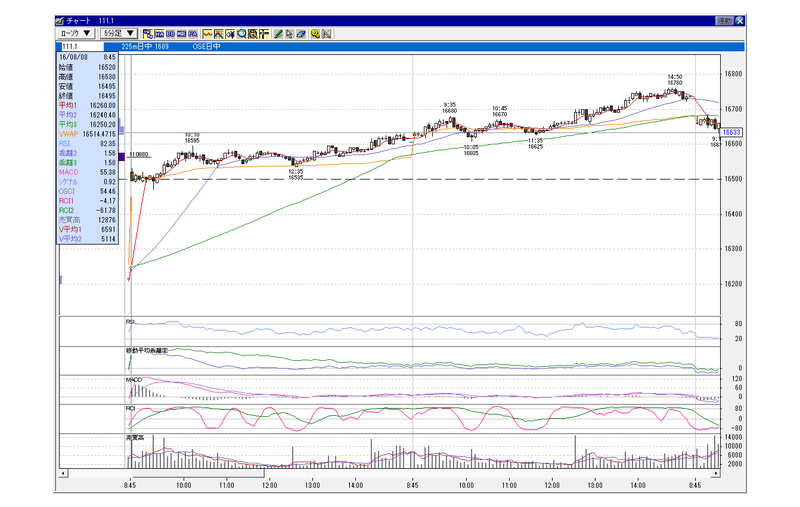
Task: Select the eraser tool icon
Action: pos(301,34)
